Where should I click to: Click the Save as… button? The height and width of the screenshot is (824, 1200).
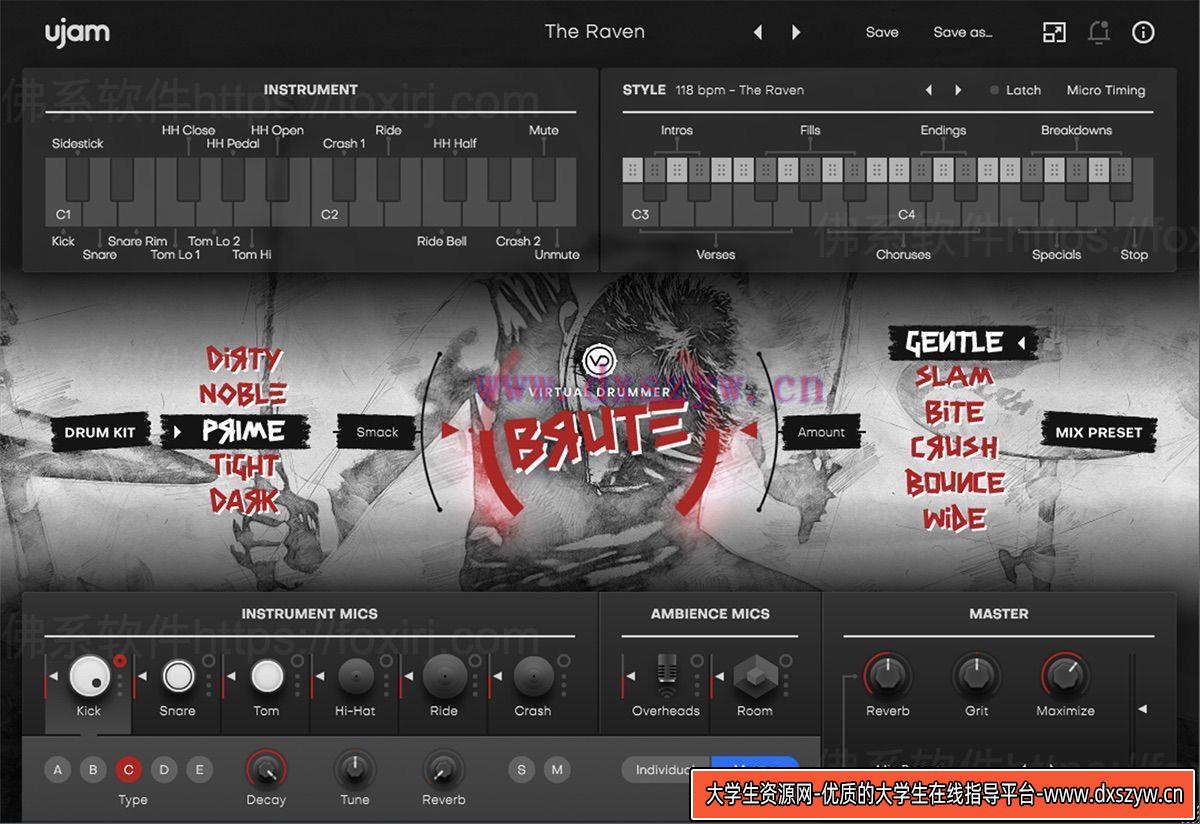pos(963,32)
